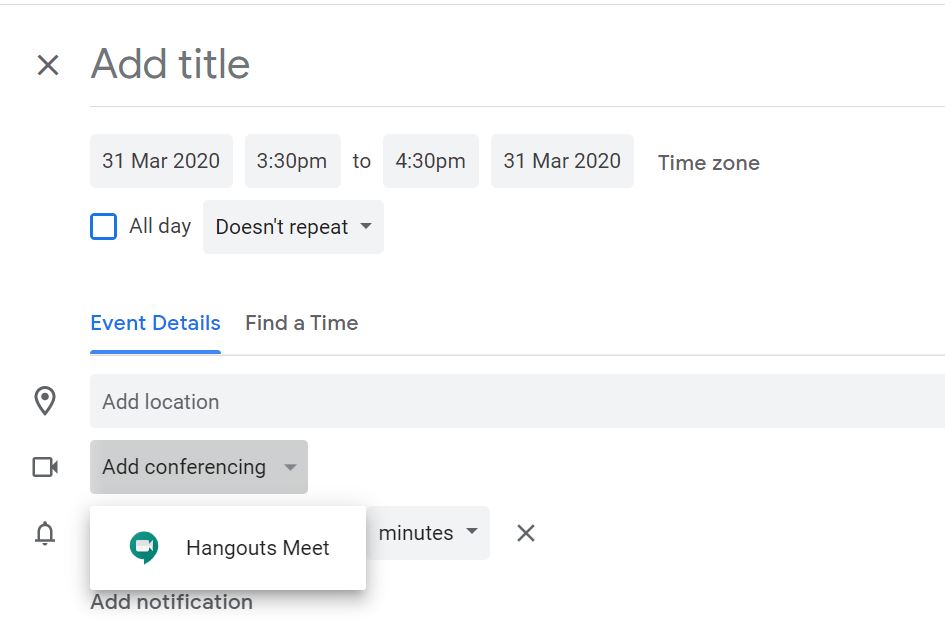Screen dimensions: 945x627
Task: Click Add notification
Action: [x=171, y=602]
